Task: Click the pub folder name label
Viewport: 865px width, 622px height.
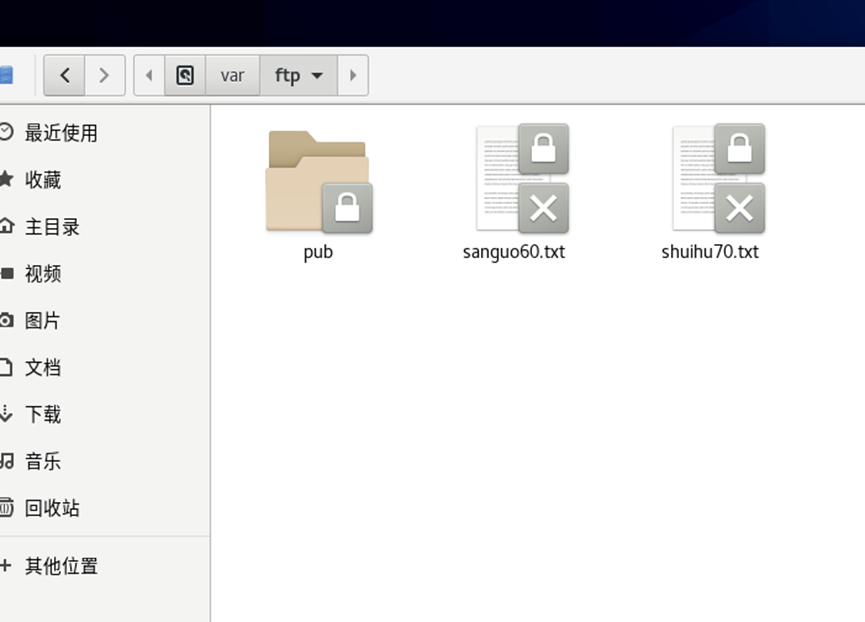Action: pyautogui.click(x=318, y=252)
